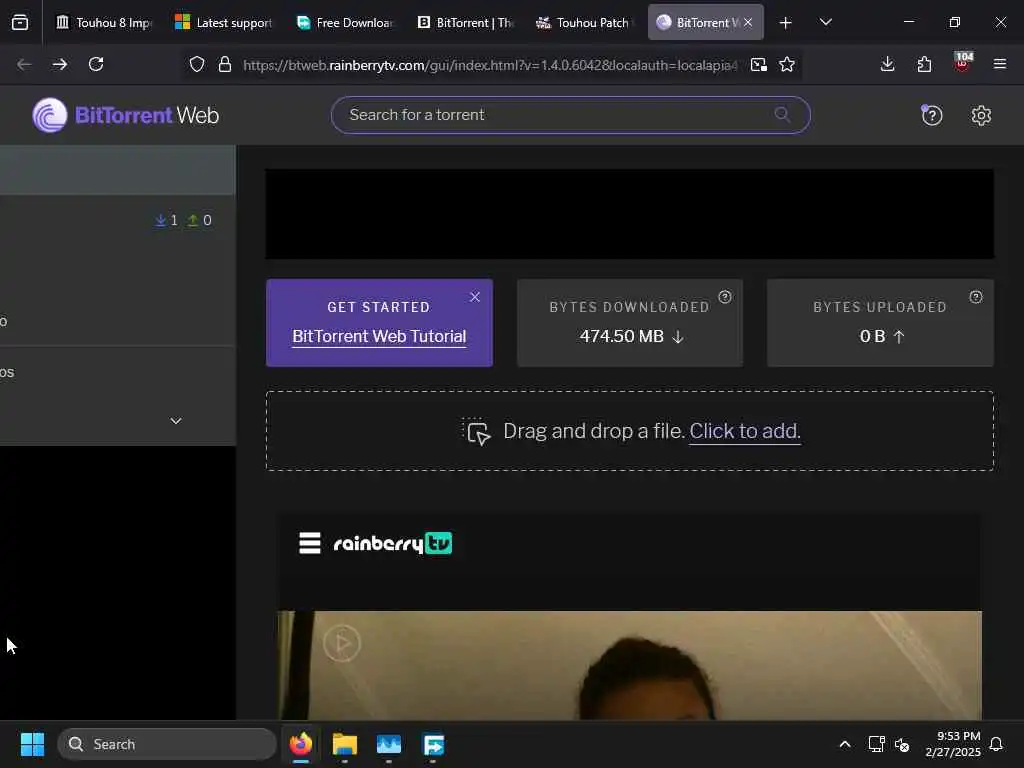The height and width of the screenshot is (768, 1024).
Task: Open the list all tabs dropdown
Action: [825, 22]
